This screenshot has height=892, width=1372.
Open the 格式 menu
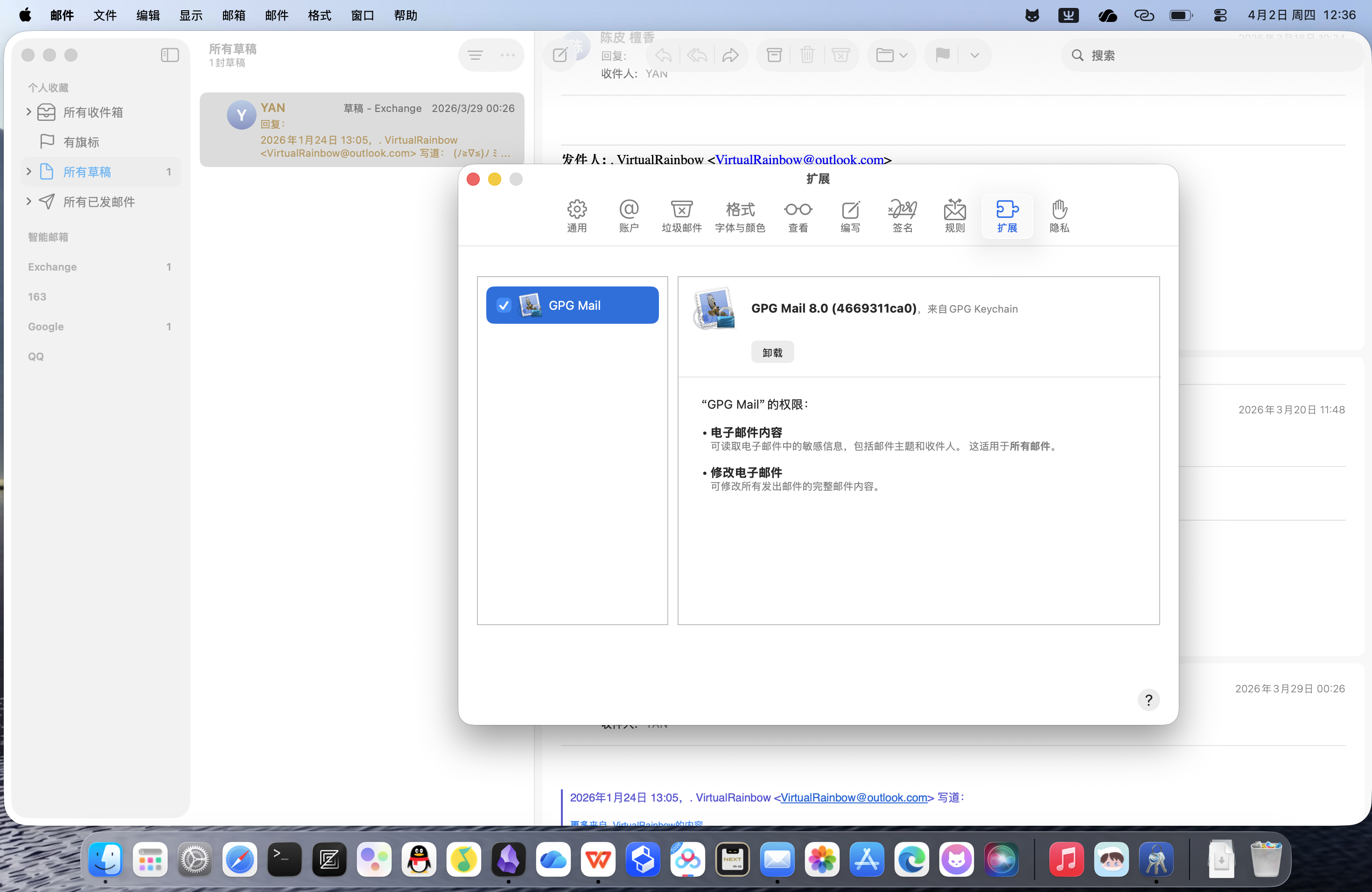click(x=319, y=15)
